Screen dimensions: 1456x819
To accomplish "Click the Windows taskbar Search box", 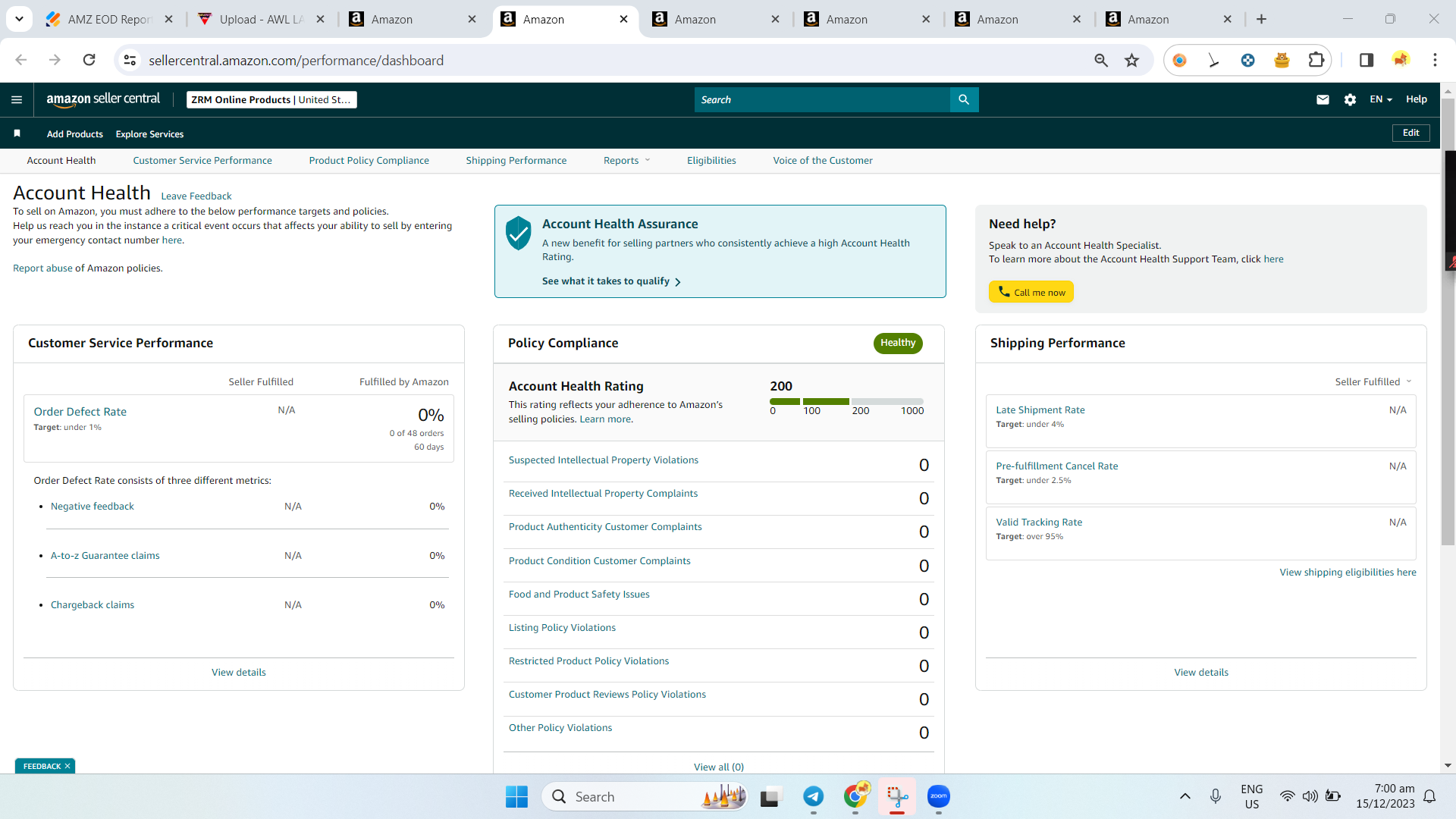I will (645, 796).
